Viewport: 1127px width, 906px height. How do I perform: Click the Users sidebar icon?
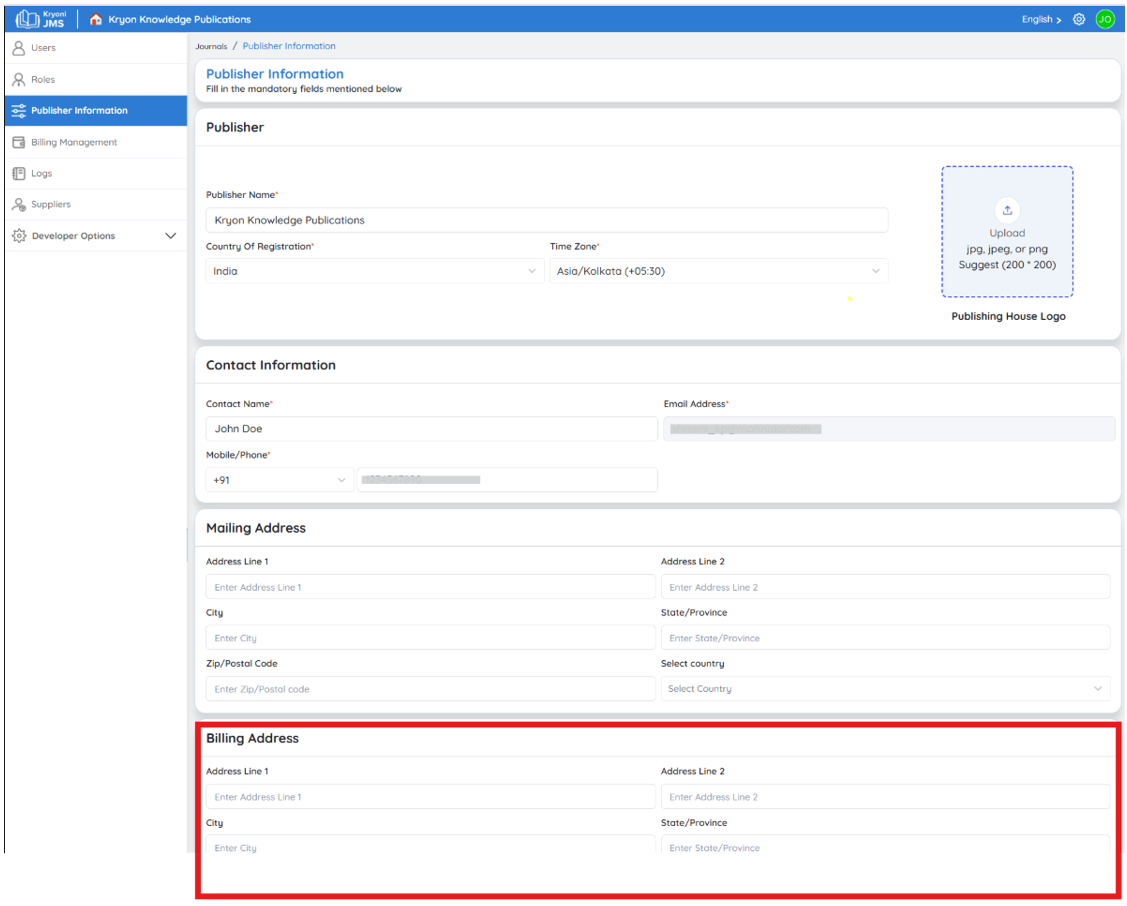pyautogui.click(x=19, y=48)
